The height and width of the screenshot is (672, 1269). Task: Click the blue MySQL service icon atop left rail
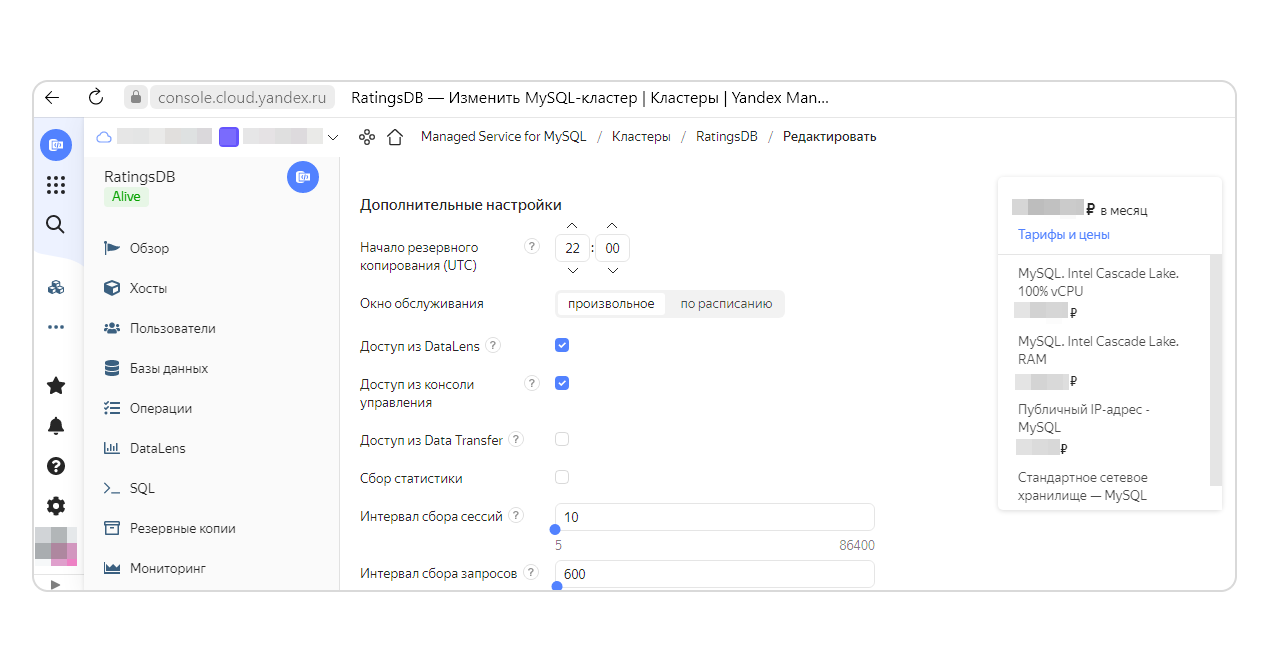point(56,145)
